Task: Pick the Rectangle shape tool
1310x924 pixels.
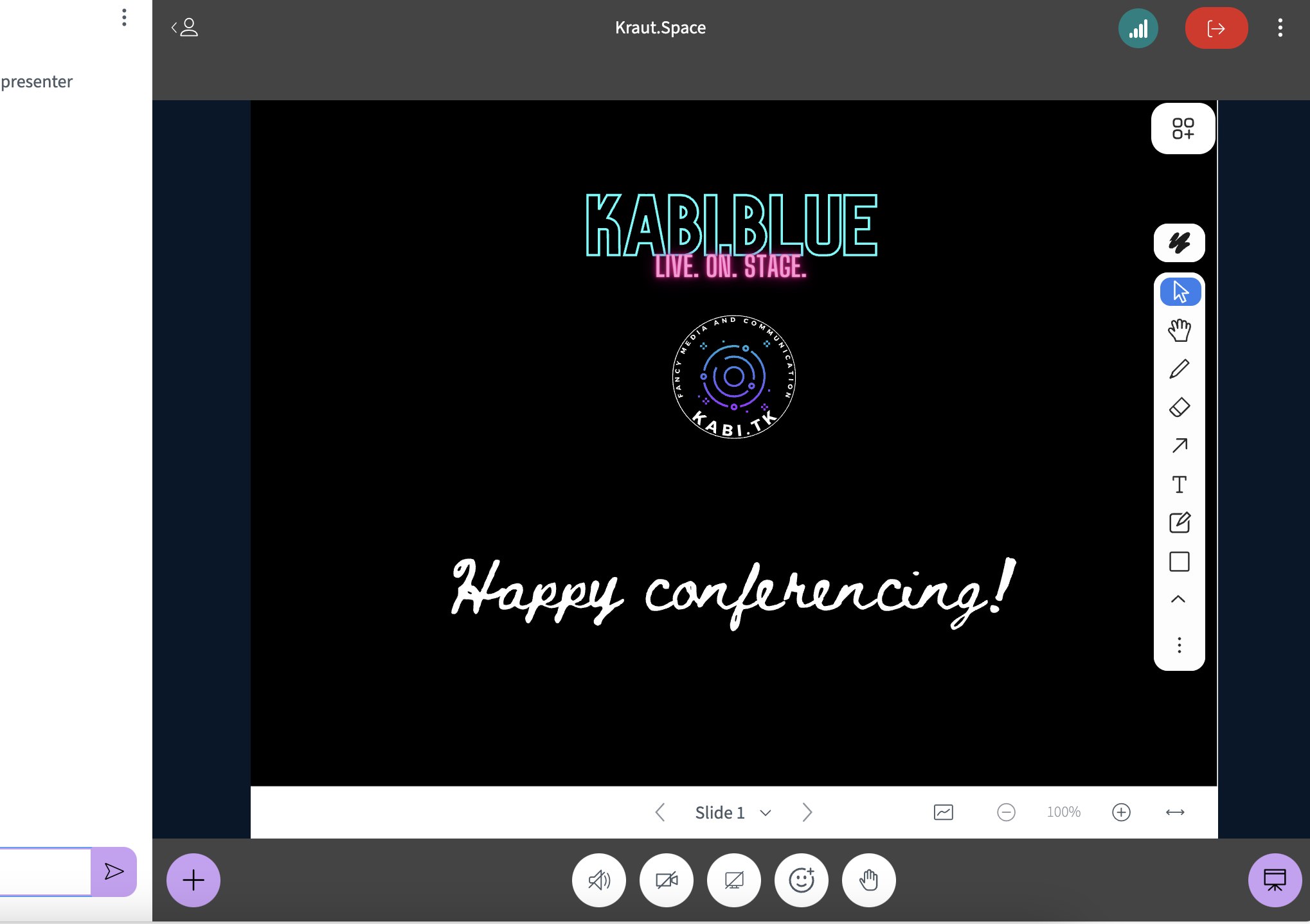Action: point(1180,562)
